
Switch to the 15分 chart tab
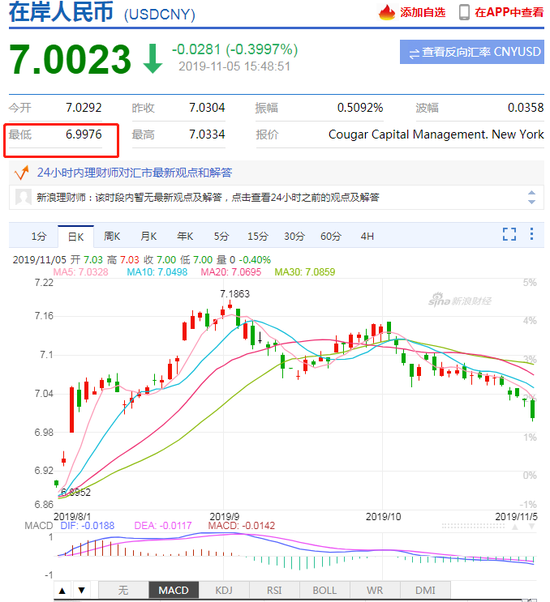pyautogui.click(x=258, y=236)
